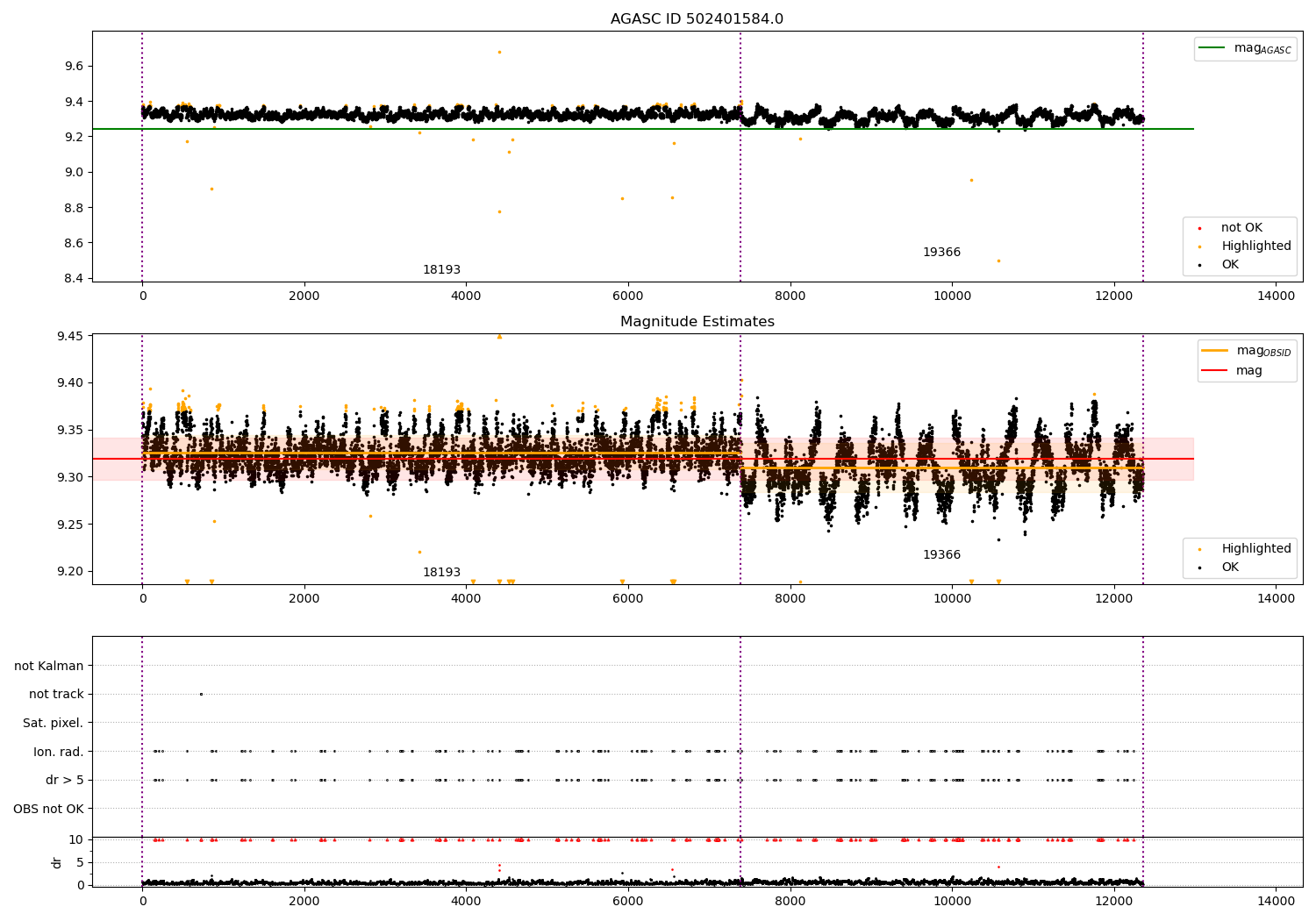Click the red "mag" legend entry
Screen dimensions: 1316x921
pos(1233,371)
